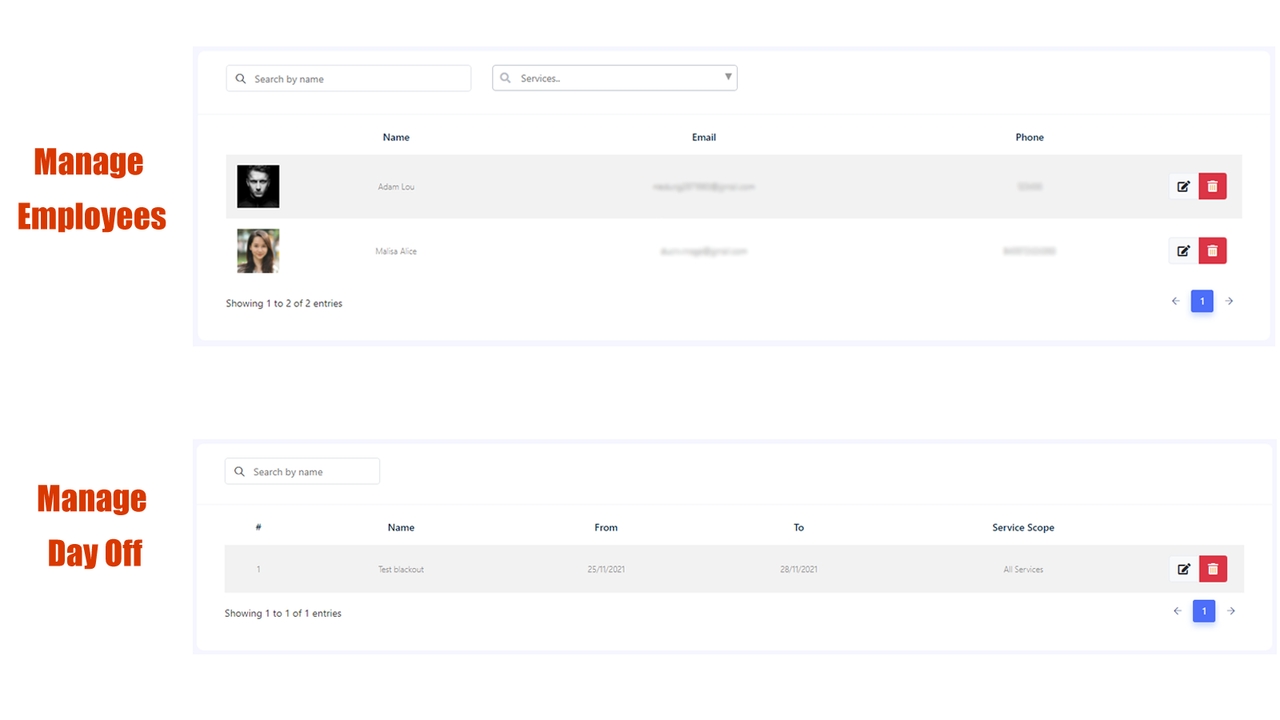Image resolution: width=1280 pixels, height=720 pixels.
Task: Select page 1 in day off pagination
Action: 1204,611
